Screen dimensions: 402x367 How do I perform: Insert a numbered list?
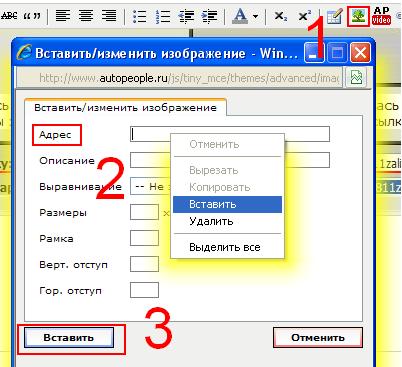163,16
